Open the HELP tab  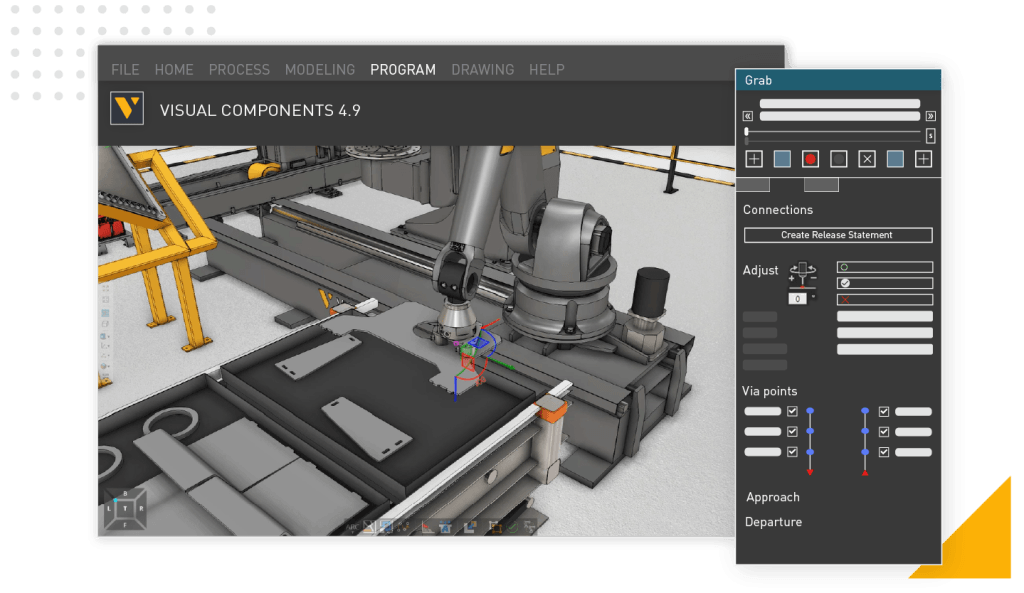(547, 69)
